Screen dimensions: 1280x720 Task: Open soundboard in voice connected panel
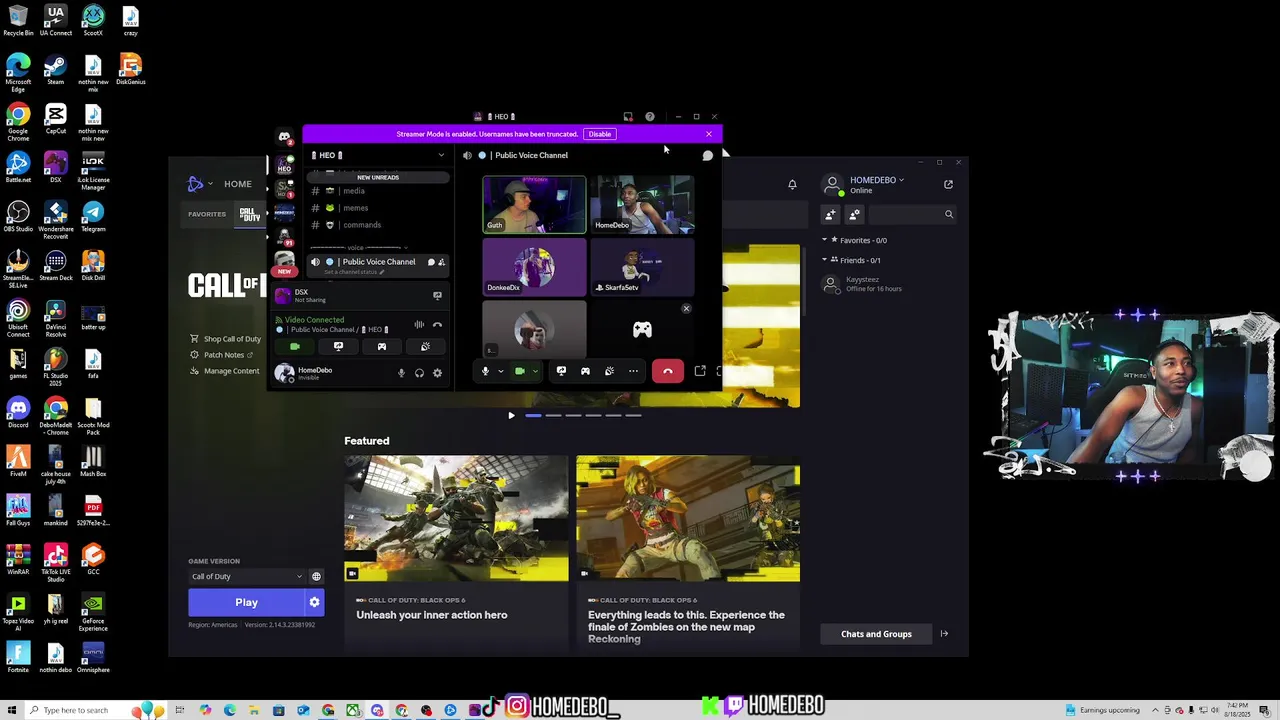[425, 346]
